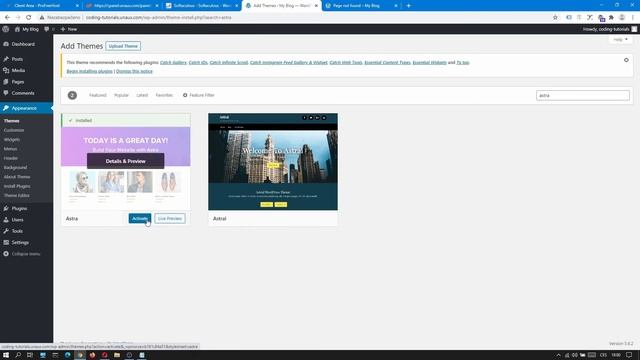Open Howdy coding tutorials profile menu

pyautogui.click(x=610, y=29)
